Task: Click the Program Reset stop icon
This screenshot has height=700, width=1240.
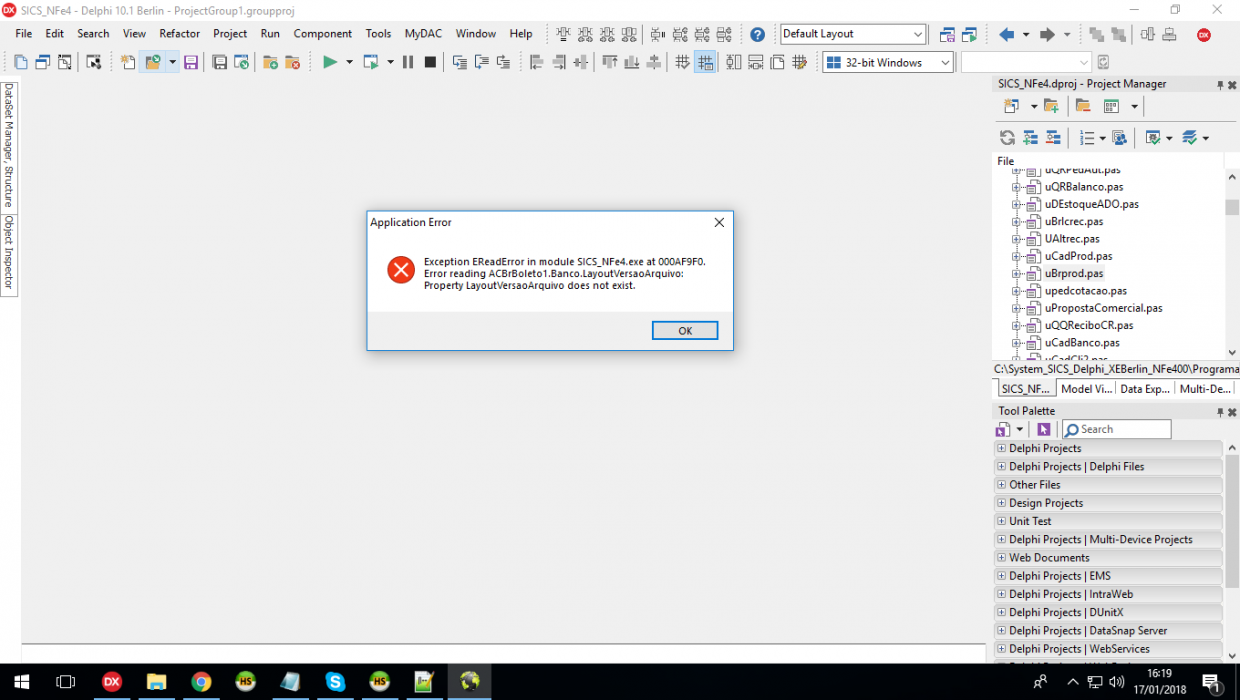Action: 430,62
